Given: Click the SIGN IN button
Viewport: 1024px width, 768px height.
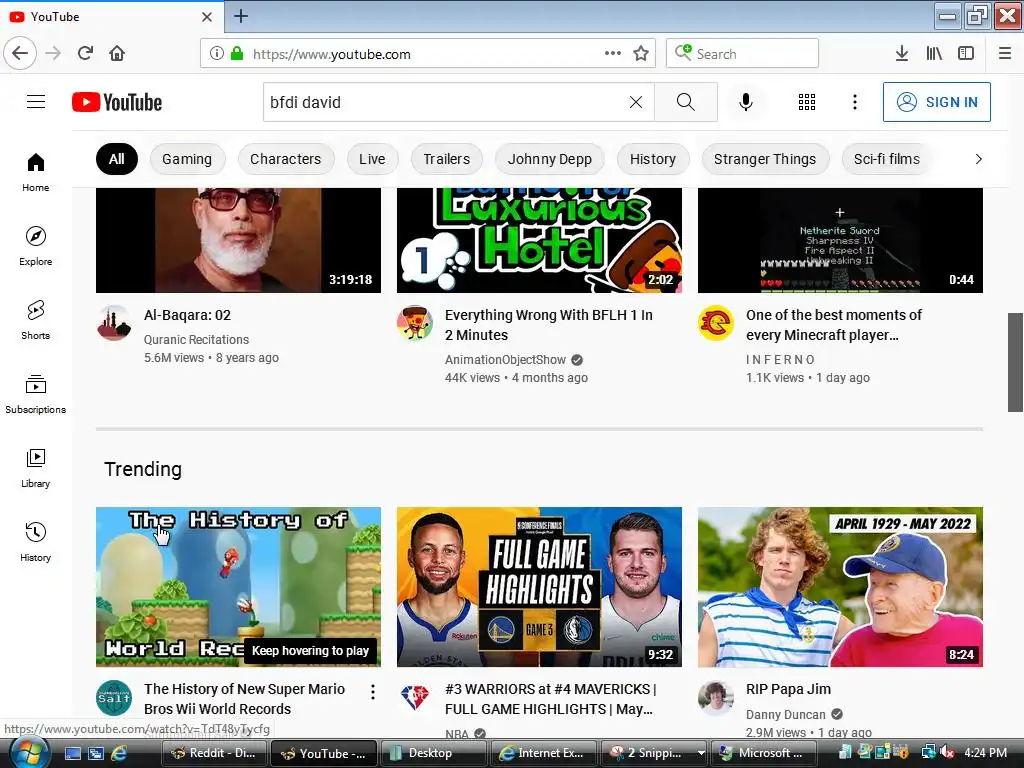Looking at the screenshot, I should [936, 102].
